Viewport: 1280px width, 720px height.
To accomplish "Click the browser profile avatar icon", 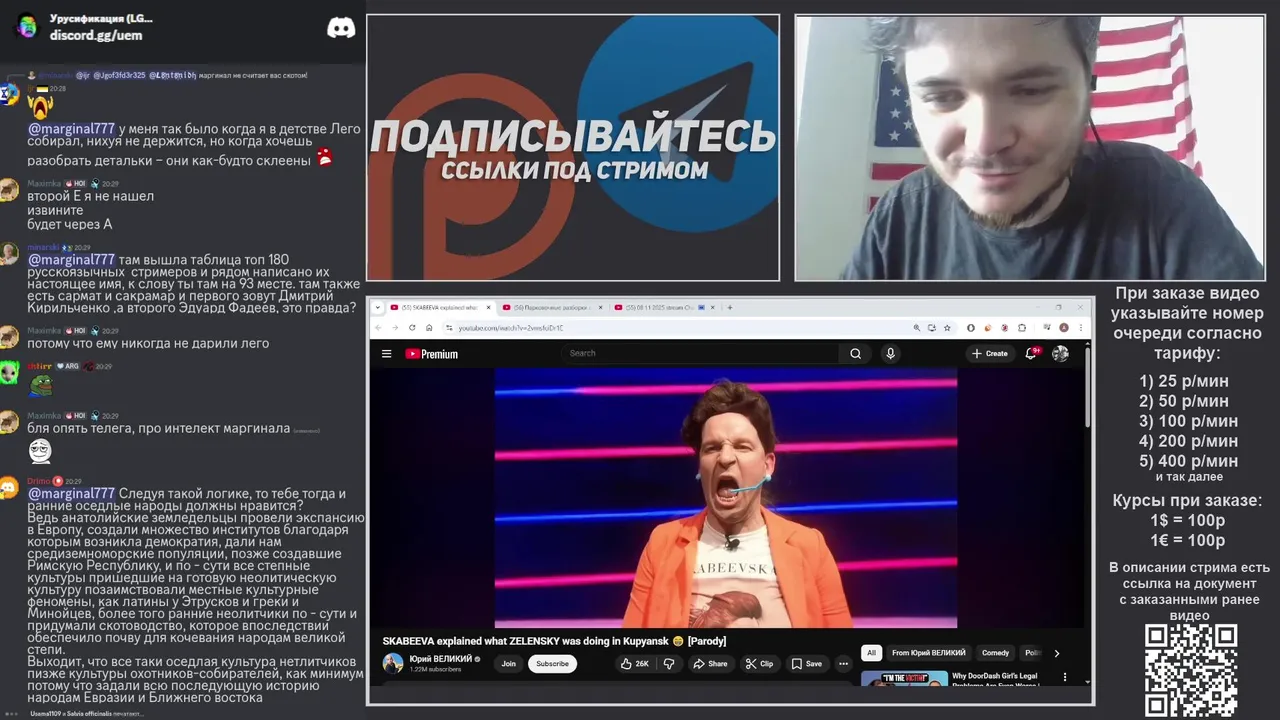I will (1064, 327).
